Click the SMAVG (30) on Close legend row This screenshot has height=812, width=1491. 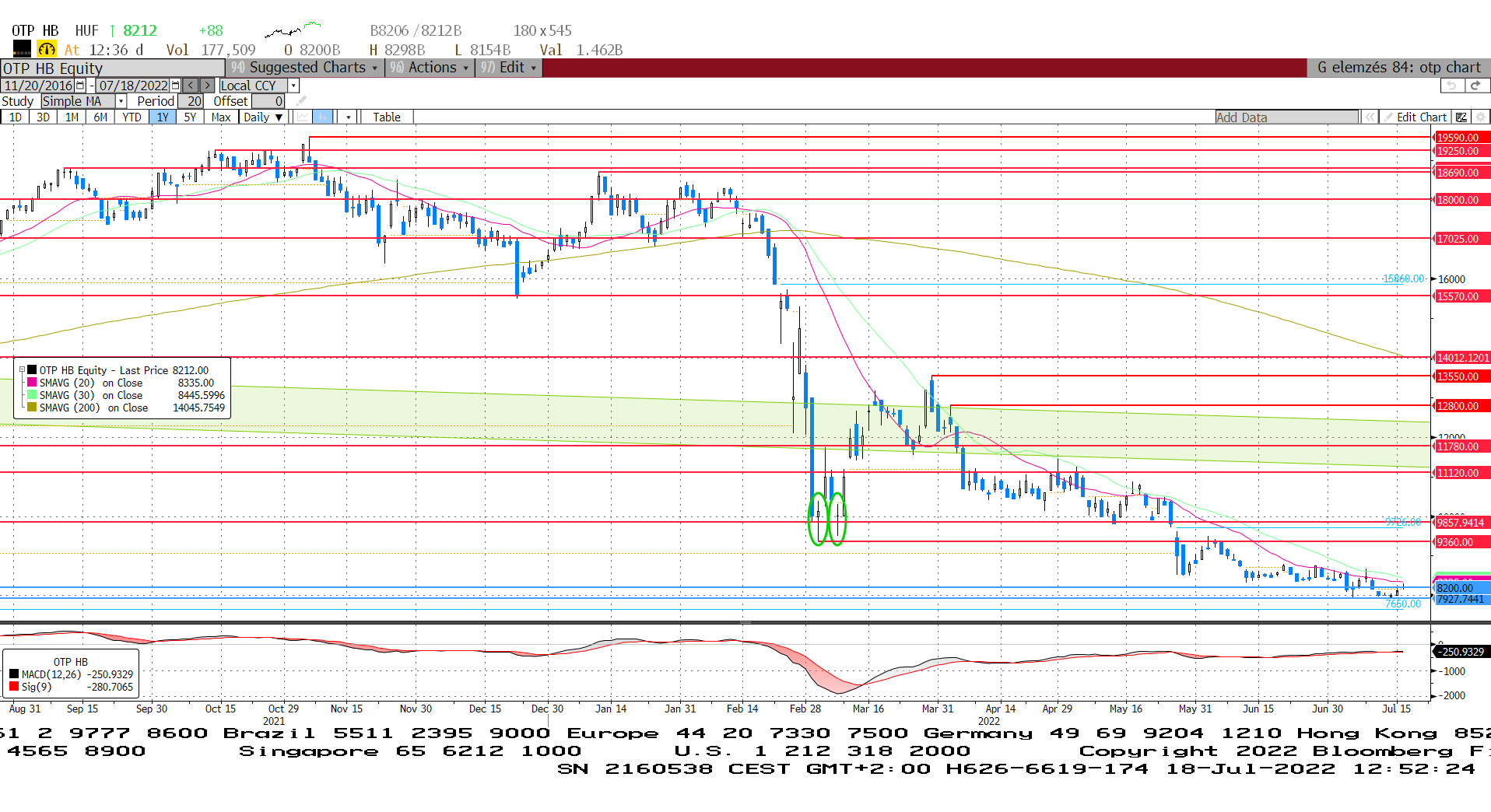coord(125,395)
